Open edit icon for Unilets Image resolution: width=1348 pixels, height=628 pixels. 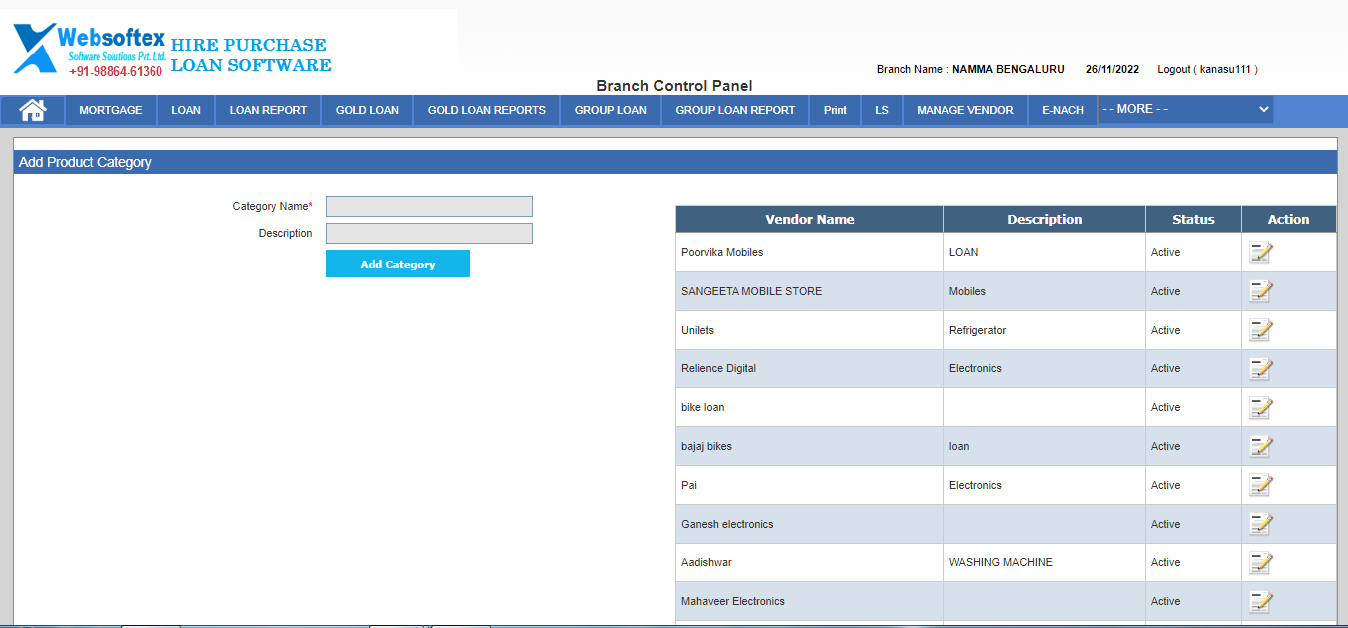coord(1261,330)
